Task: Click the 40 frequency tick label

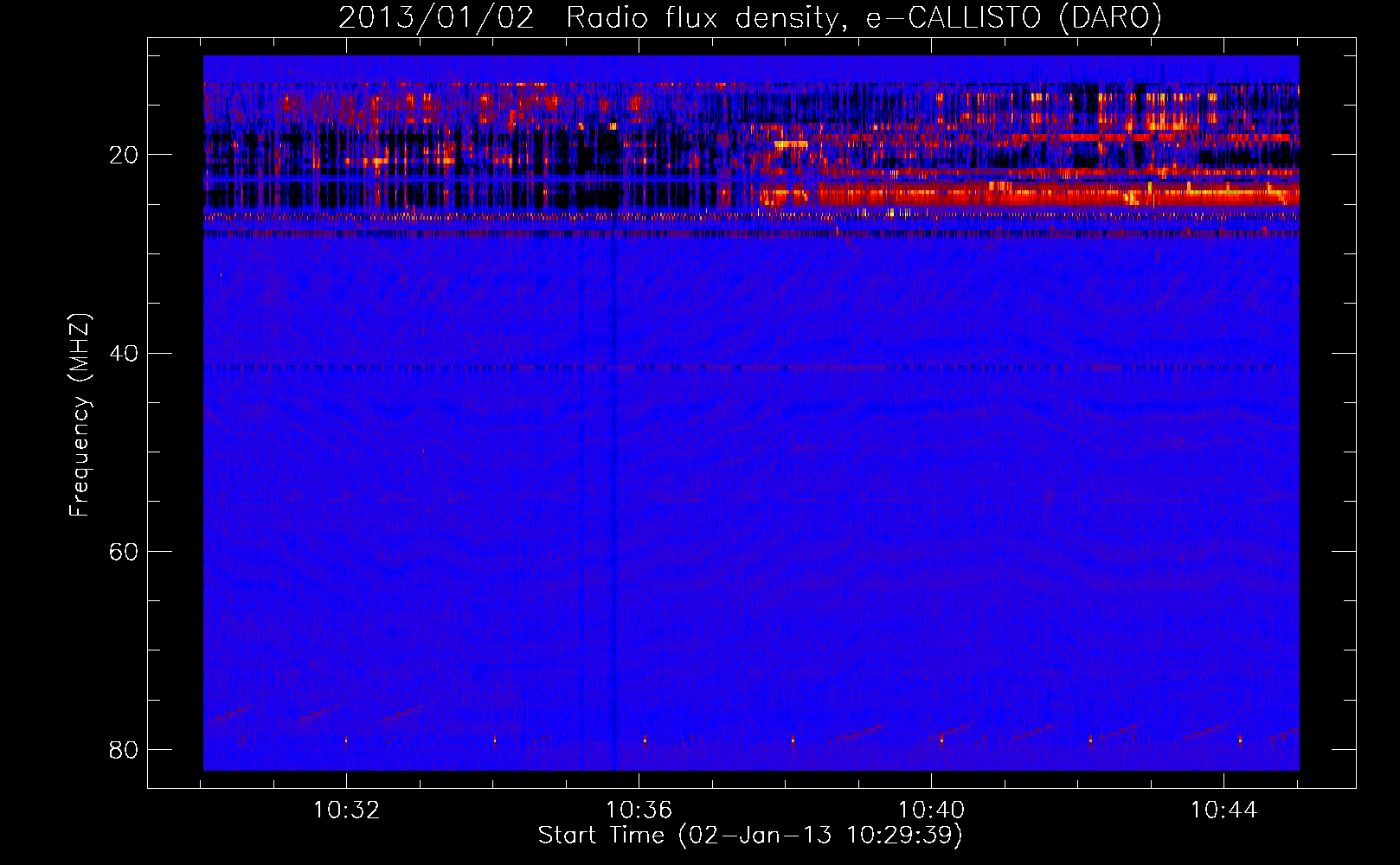Action: (124, 354)
